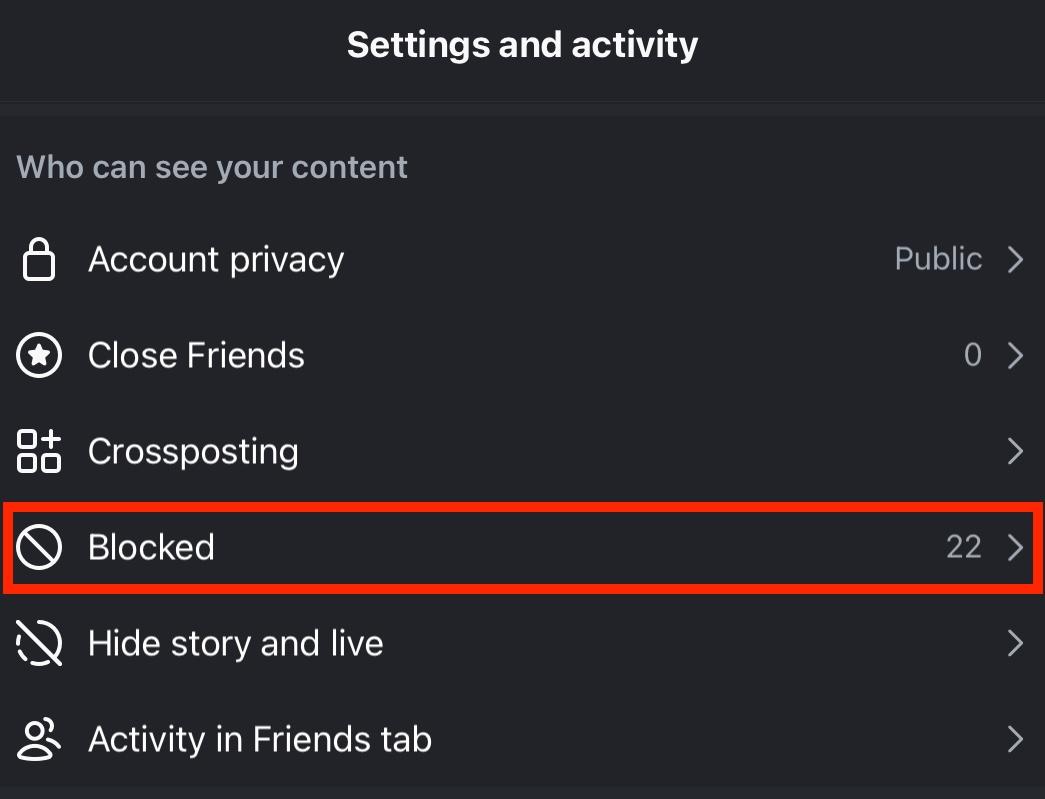Expand Close Friends via its chevron
The image size is (1045, 799).
pyautogui.click(x=1015, y=356)
